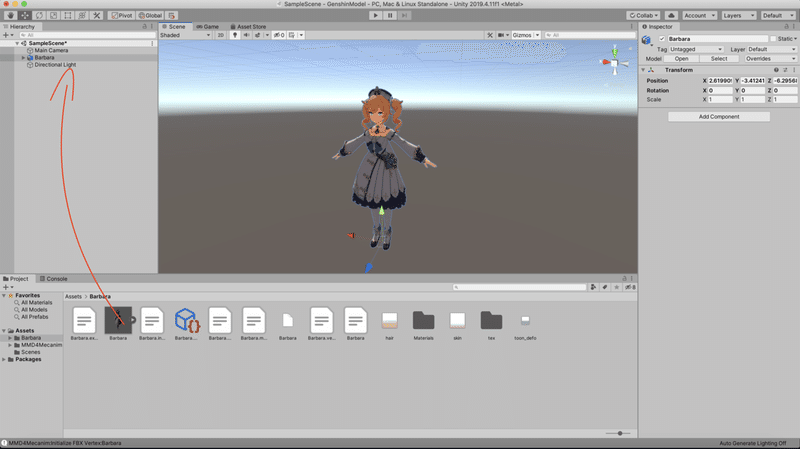Toggle grid snapping icon next to Global
The height and width of the screenshot is (449, 800).
[x=171, y=15]
